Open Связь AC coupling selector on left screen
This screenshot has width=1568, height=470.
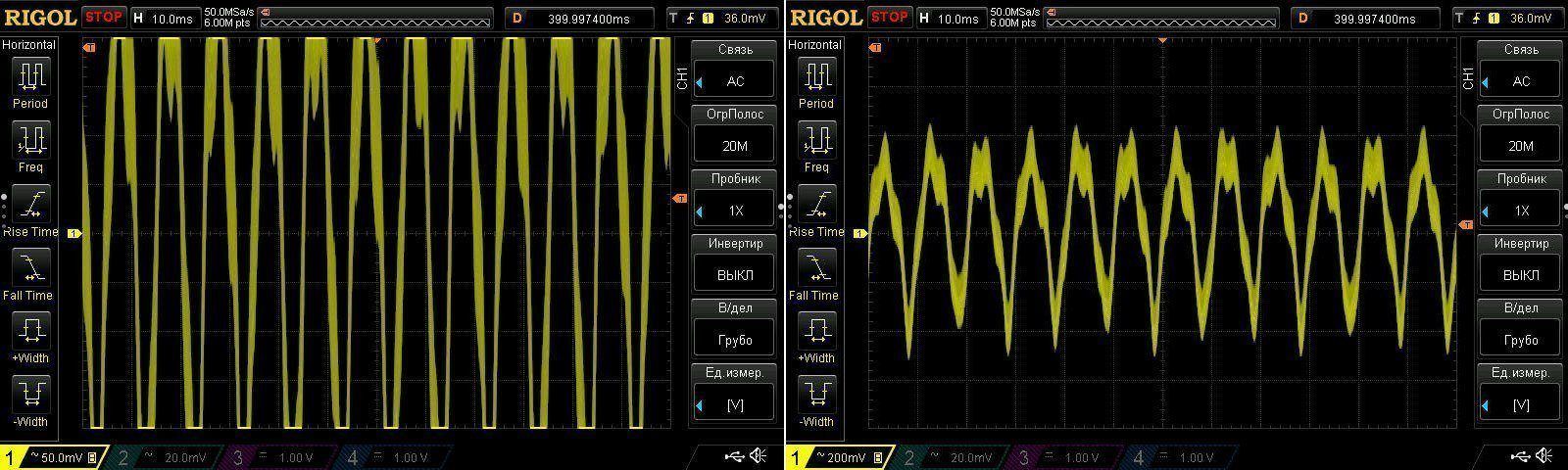pyautogui.click(x=735, y=81)
